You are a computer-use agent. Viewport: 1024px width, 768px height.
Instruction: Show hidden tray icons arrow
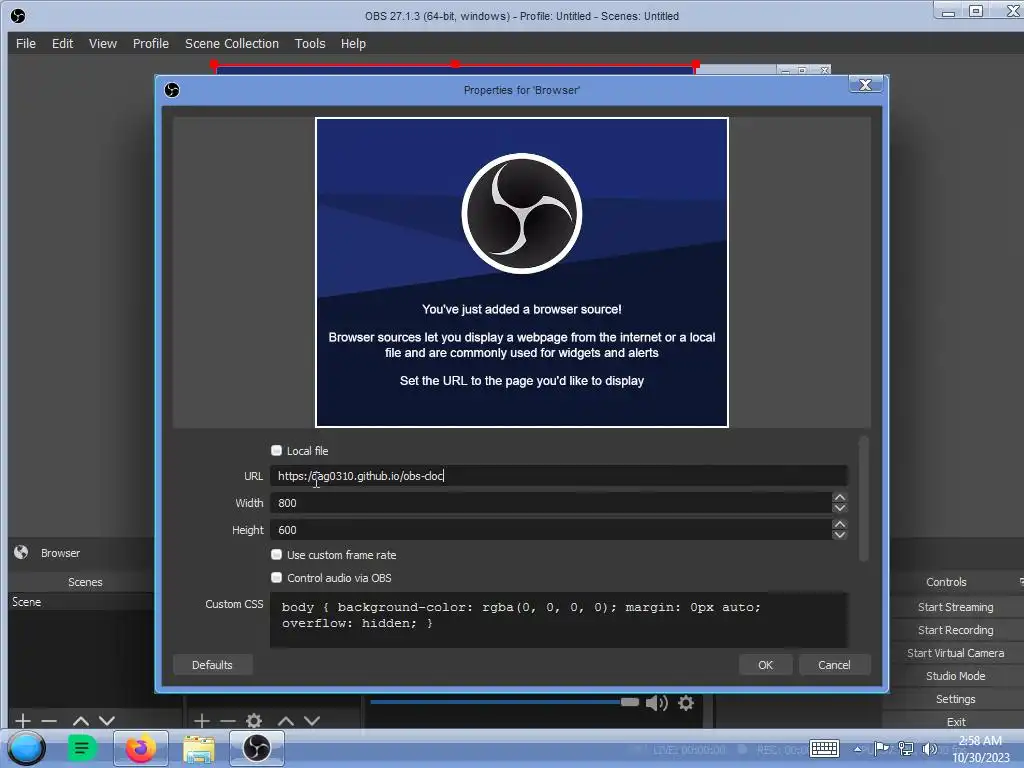point(857,749)
